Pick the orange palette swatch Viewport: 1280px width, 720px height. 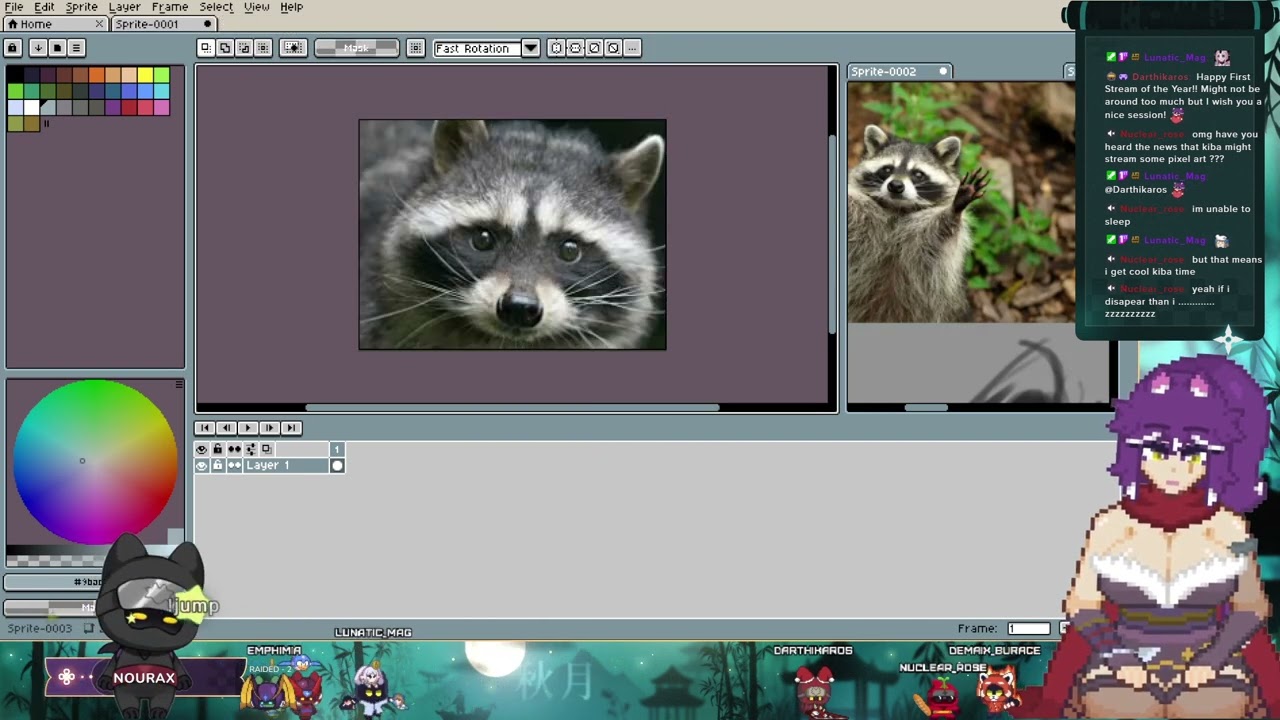[x=97, y=75]
